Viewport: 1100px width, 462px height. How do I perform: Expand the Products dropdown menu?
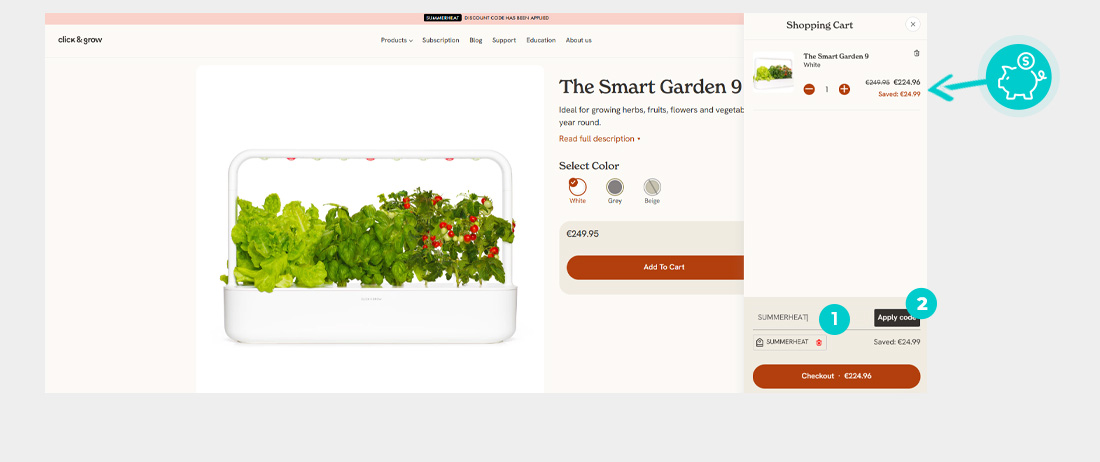(396, 40)
